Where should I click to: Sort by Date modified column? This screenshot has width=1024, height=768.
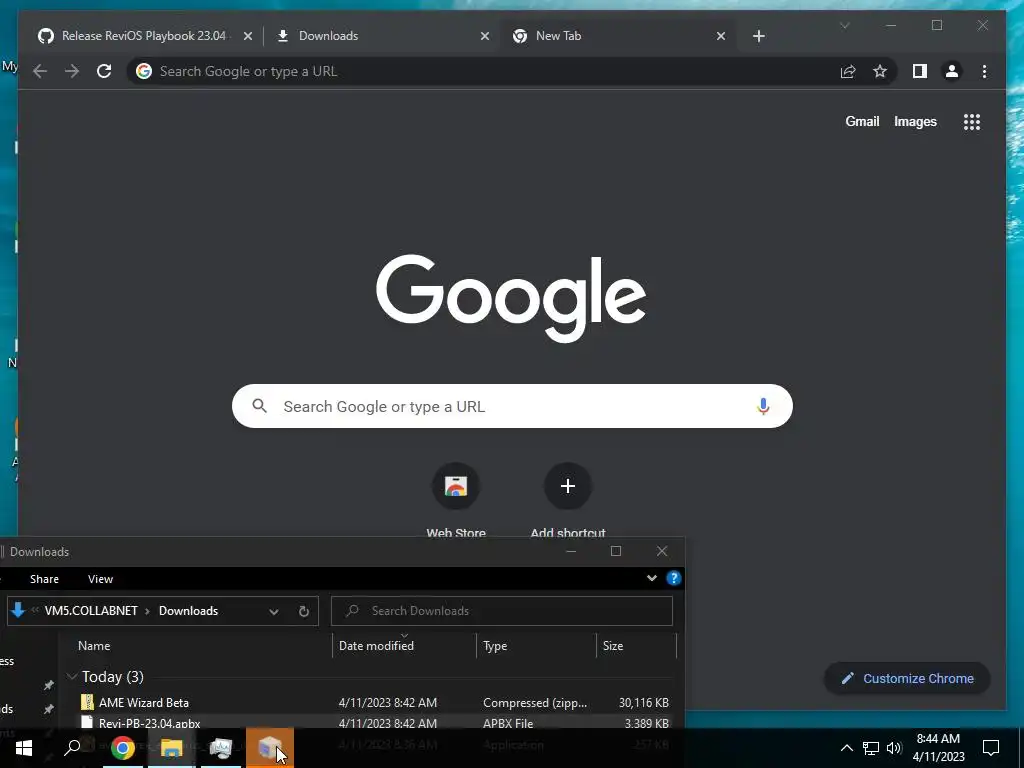click(x=376, y=646)
